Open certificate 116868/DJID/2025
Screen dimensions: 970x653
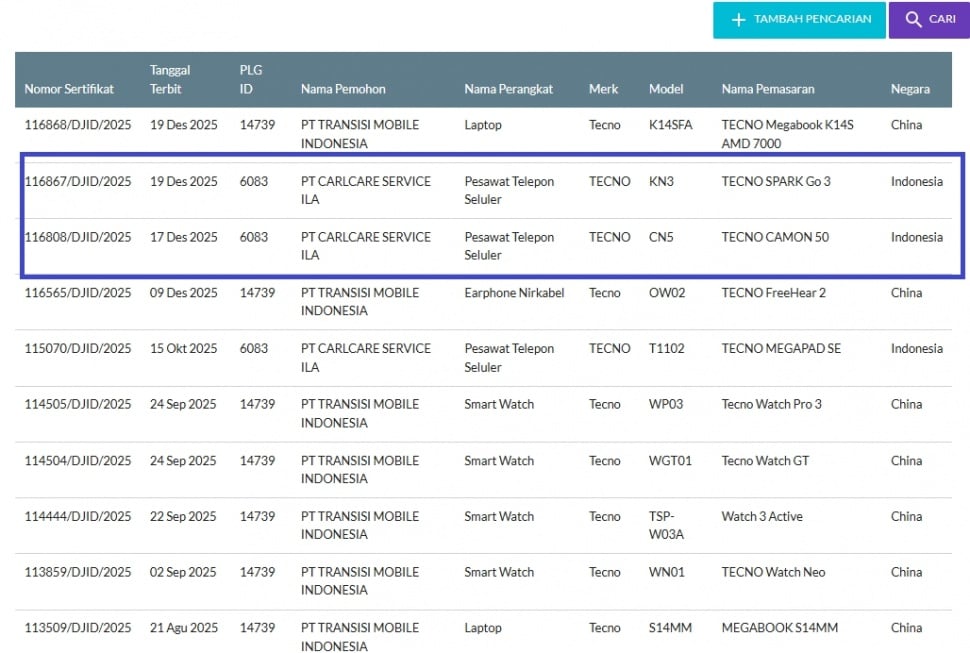click(78, 125)
